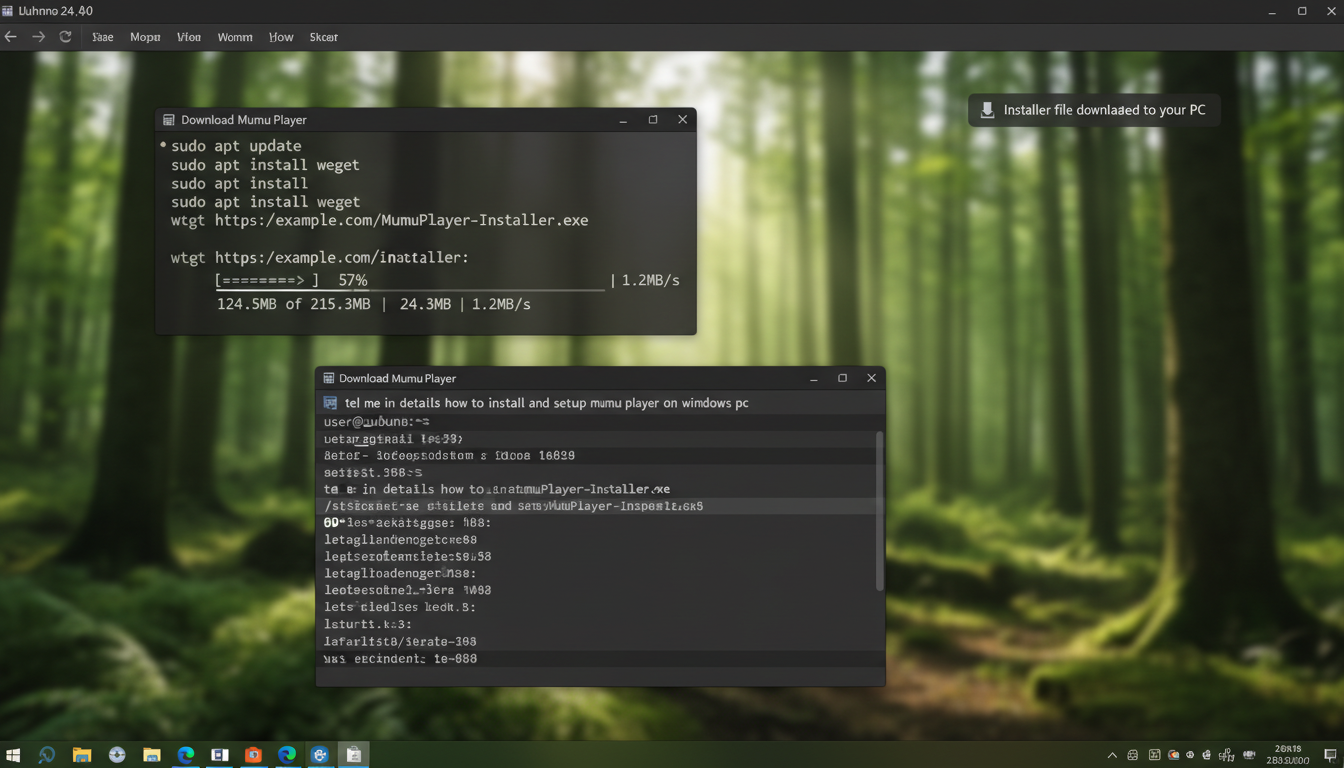Open the taskbar clock and date
1344x768 pixels.
coord(1288,755)
